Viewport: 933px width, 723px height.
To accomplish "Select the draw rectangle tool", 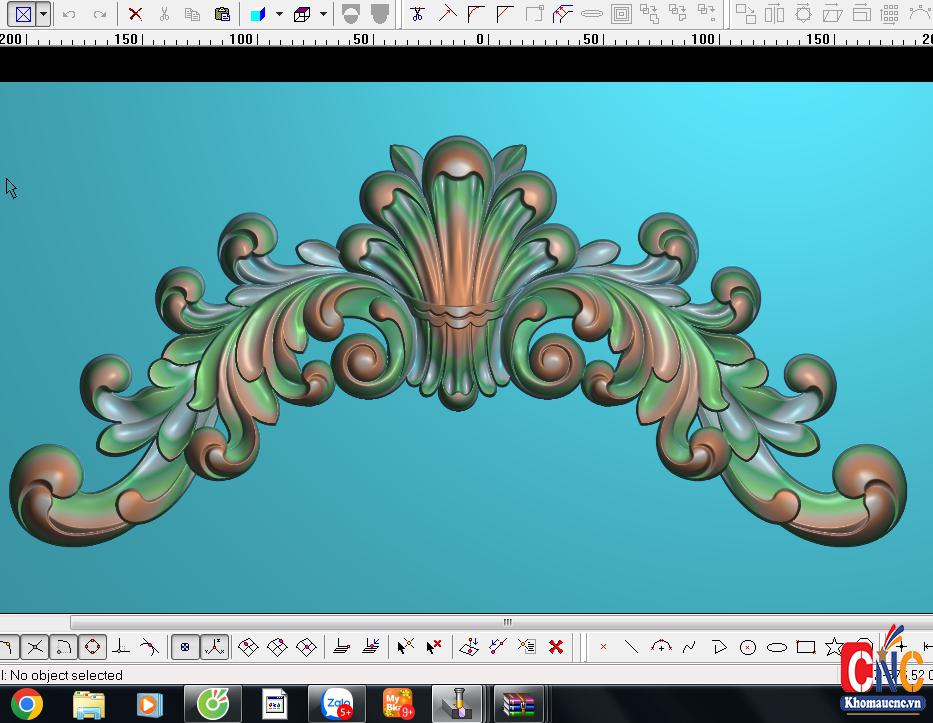I will [805, 647].
